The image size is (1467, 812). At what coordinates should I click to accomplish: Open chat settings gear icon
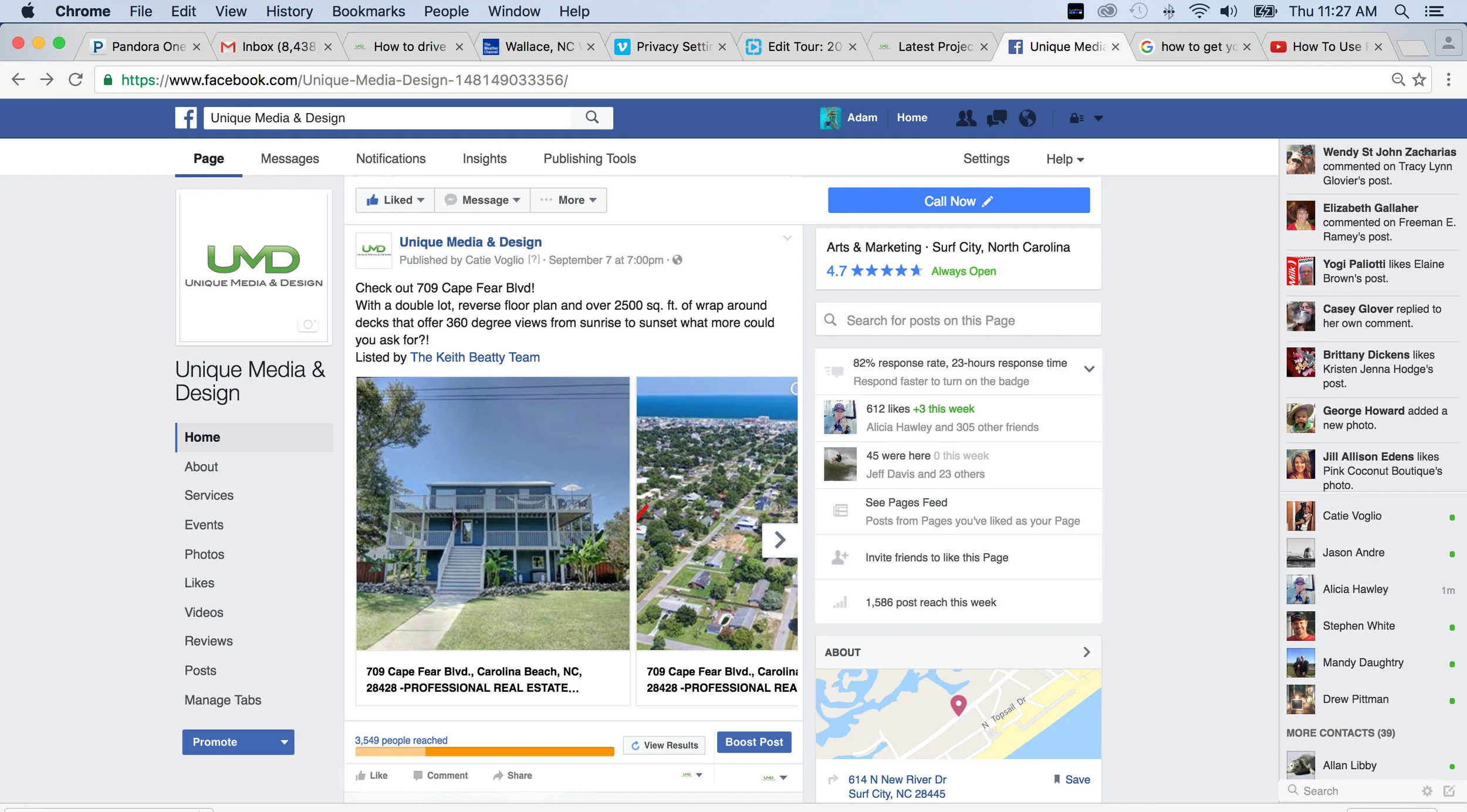[1427, 791]
